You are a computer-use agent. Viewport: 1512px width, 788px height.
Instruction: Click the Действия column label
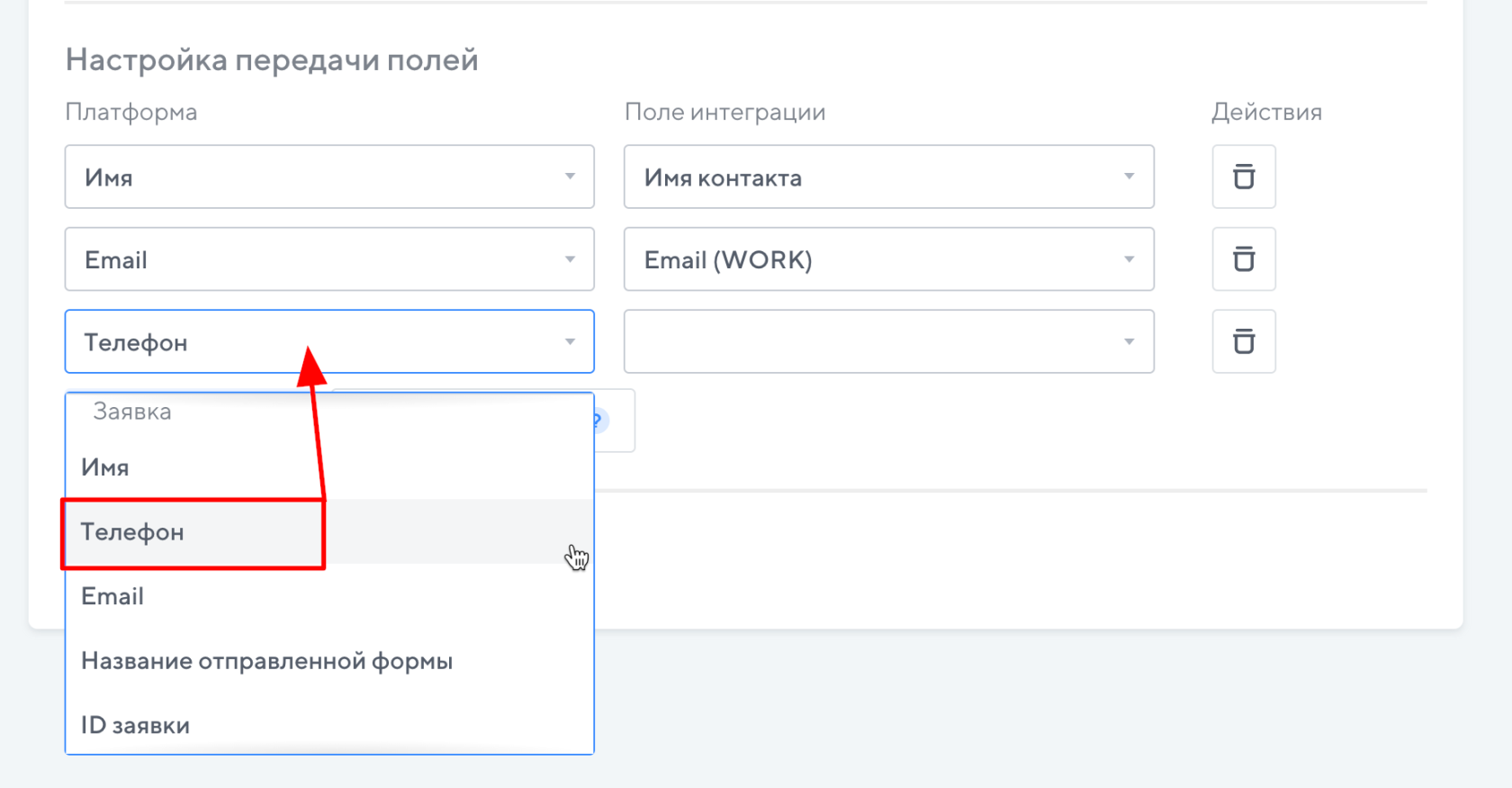click(1266, 112)
